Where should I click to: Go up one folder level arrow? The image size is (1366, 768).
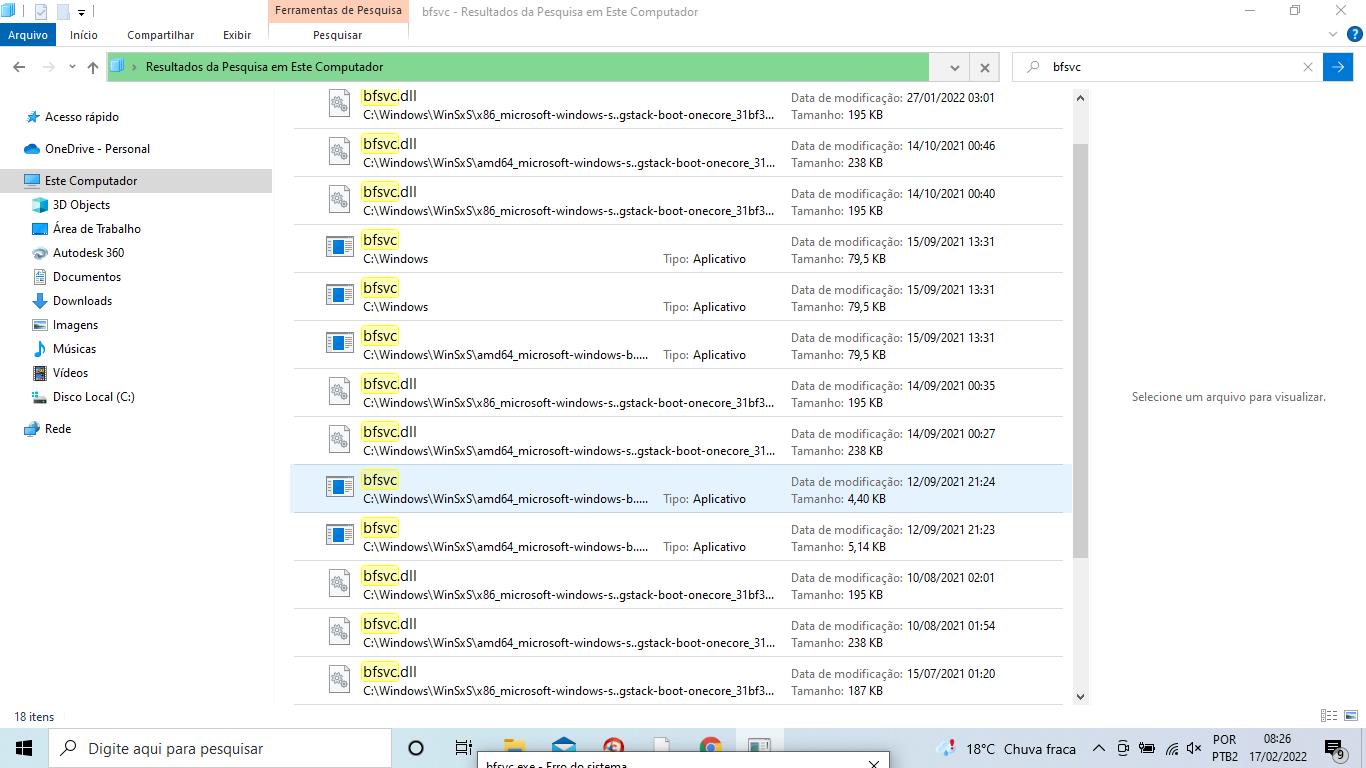pos(93,67)
